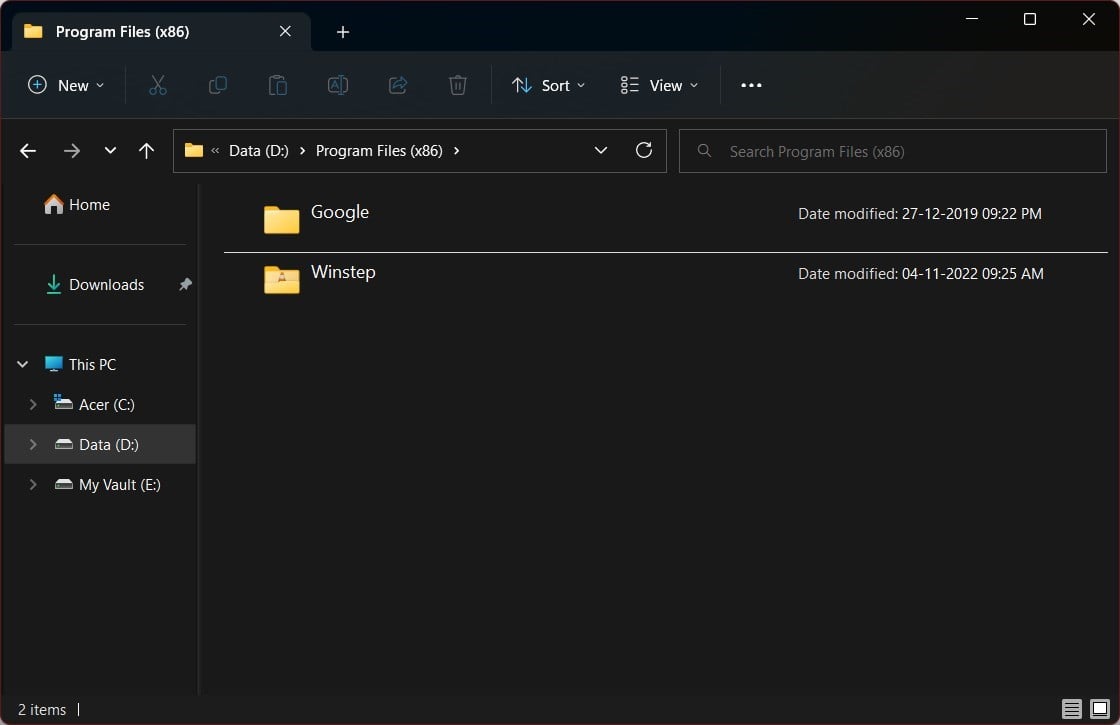This screenshot has height=725, width=1120.
Task: Select the Winstep folder icon
Action: click(x=281, y=279)
